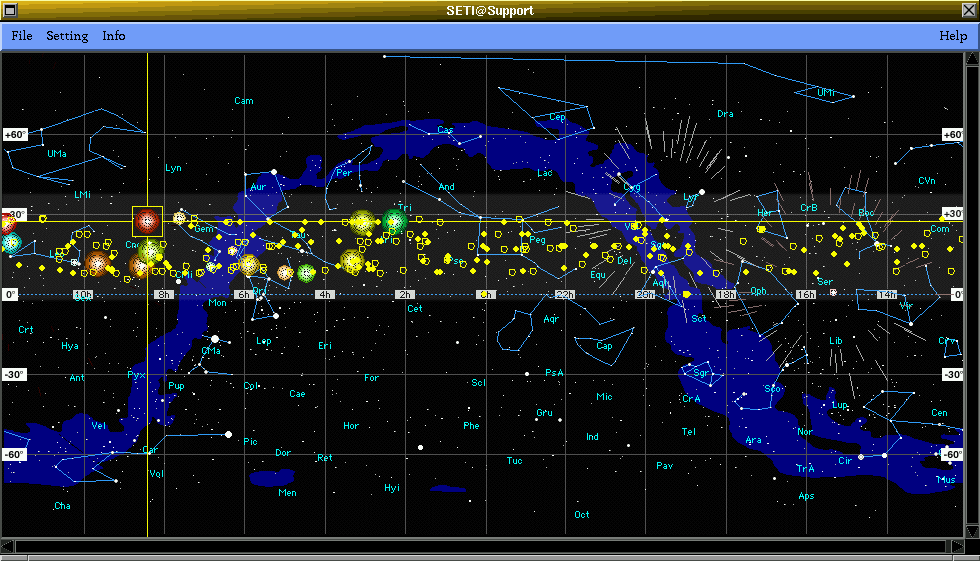Click the horizontal scrollbar left arrow
980x561 pixels.
click(x=8, y=547)
